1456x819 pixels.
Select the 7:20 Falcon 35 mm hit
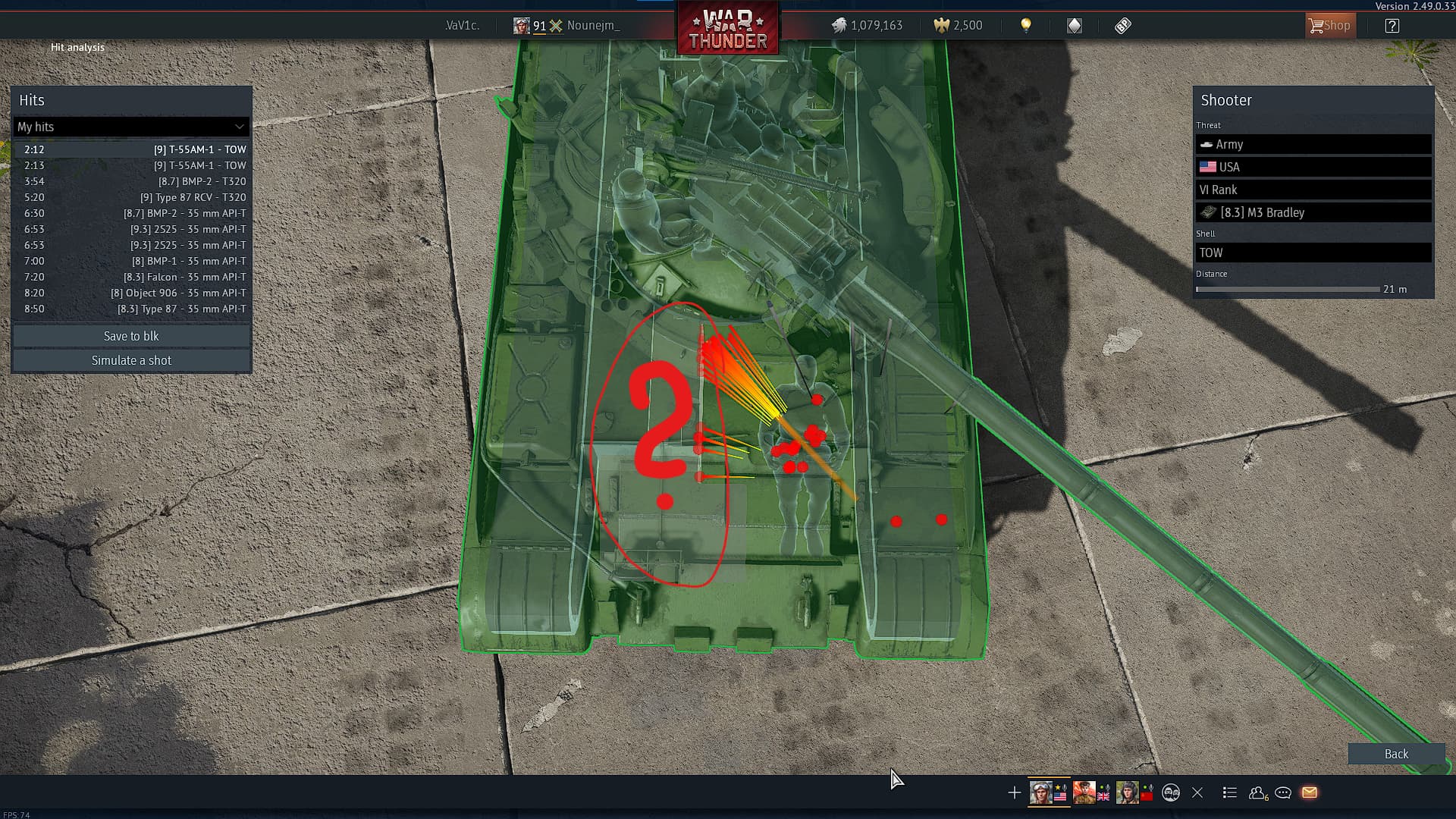click(131, 277)
